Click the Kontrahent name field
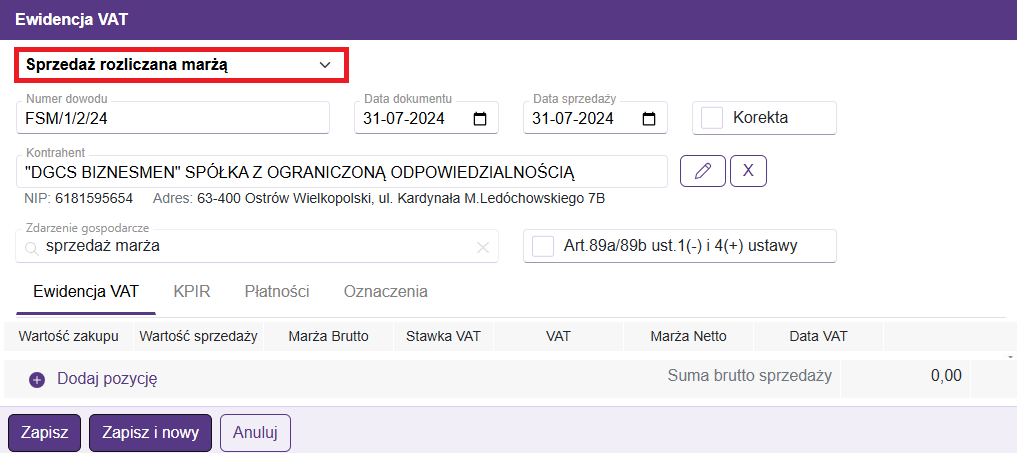The width and height of the screenshot is (1017, 453). tap(341, 171)
